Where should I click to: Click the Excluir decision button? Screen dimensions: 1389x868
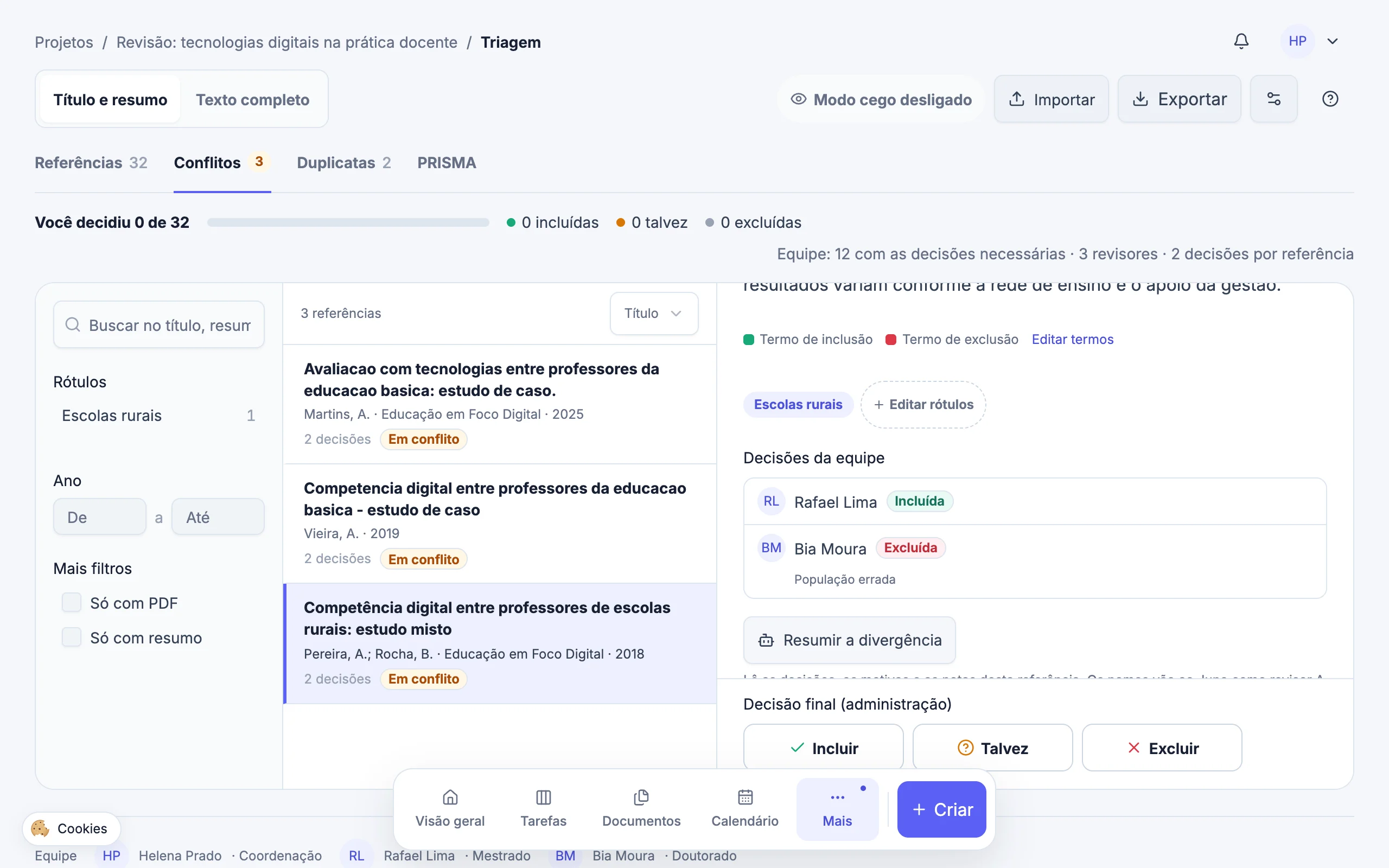(1162, 748)
